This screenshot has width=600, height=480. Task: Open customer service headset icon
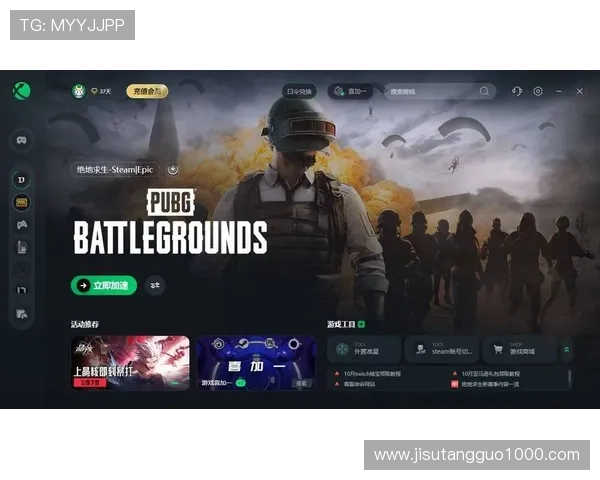tap(517, 91)
